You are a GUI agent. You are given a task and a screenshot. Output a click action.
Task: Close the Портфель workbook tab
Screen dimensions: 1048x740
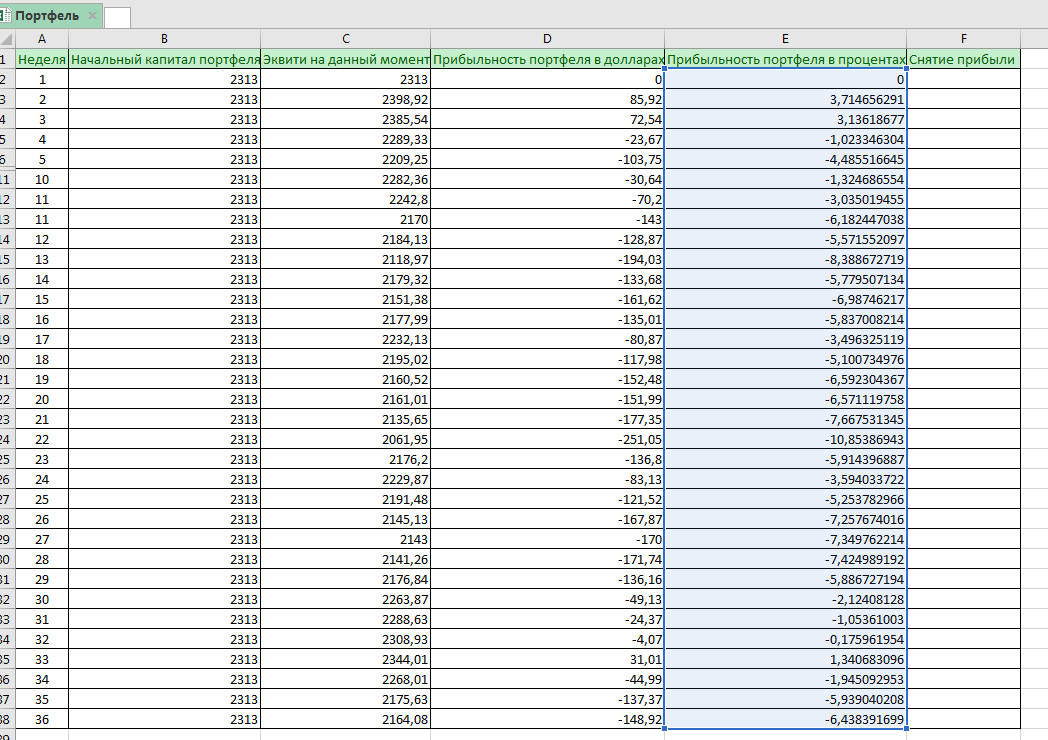[x=92, y=16]
